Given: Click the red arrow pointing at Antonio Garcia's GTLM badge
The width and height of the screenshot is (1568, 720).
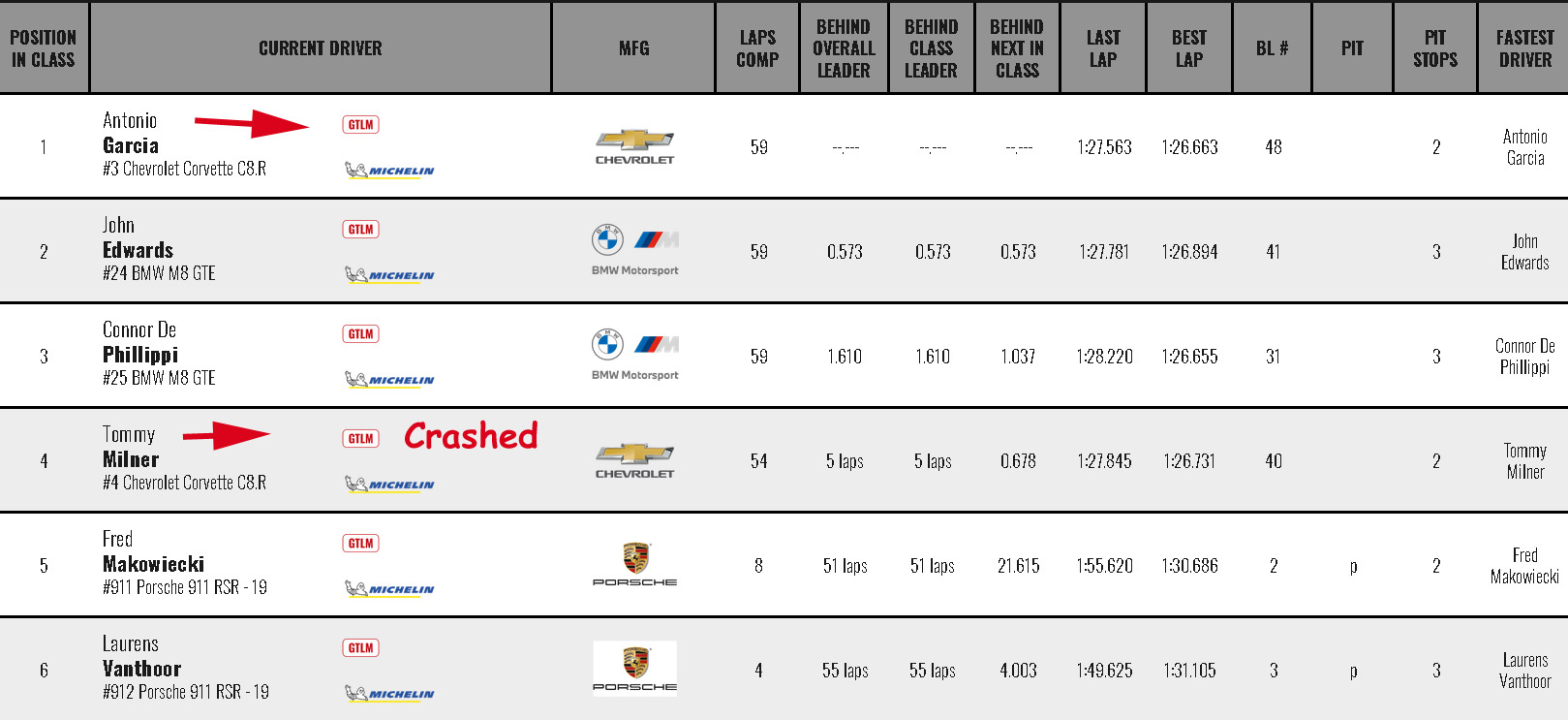Looking at the screenshot, I should coord(252,123).
